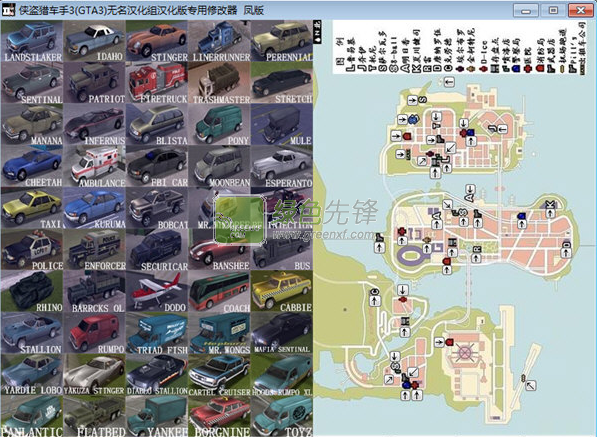Viewport: 597px width, 437px height.
Task: Pick the DIABLO STALLION
Action: pyautogui.click(x=157, y=375)
